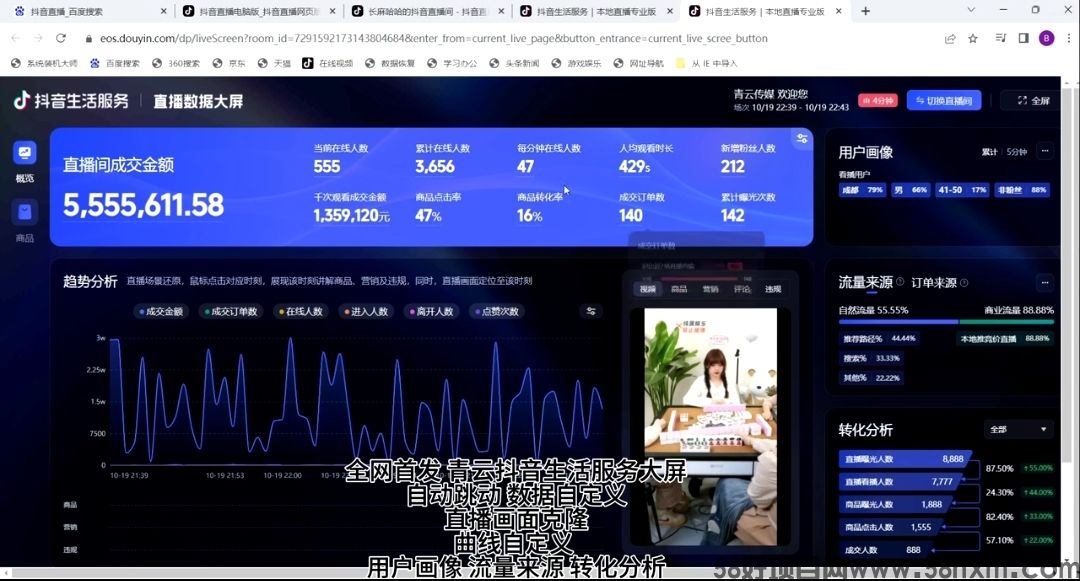The width and height of the screenshot is (1080, 581).
Task: Open metrics settings icon on blue summary card
Action: click(802, 138)
